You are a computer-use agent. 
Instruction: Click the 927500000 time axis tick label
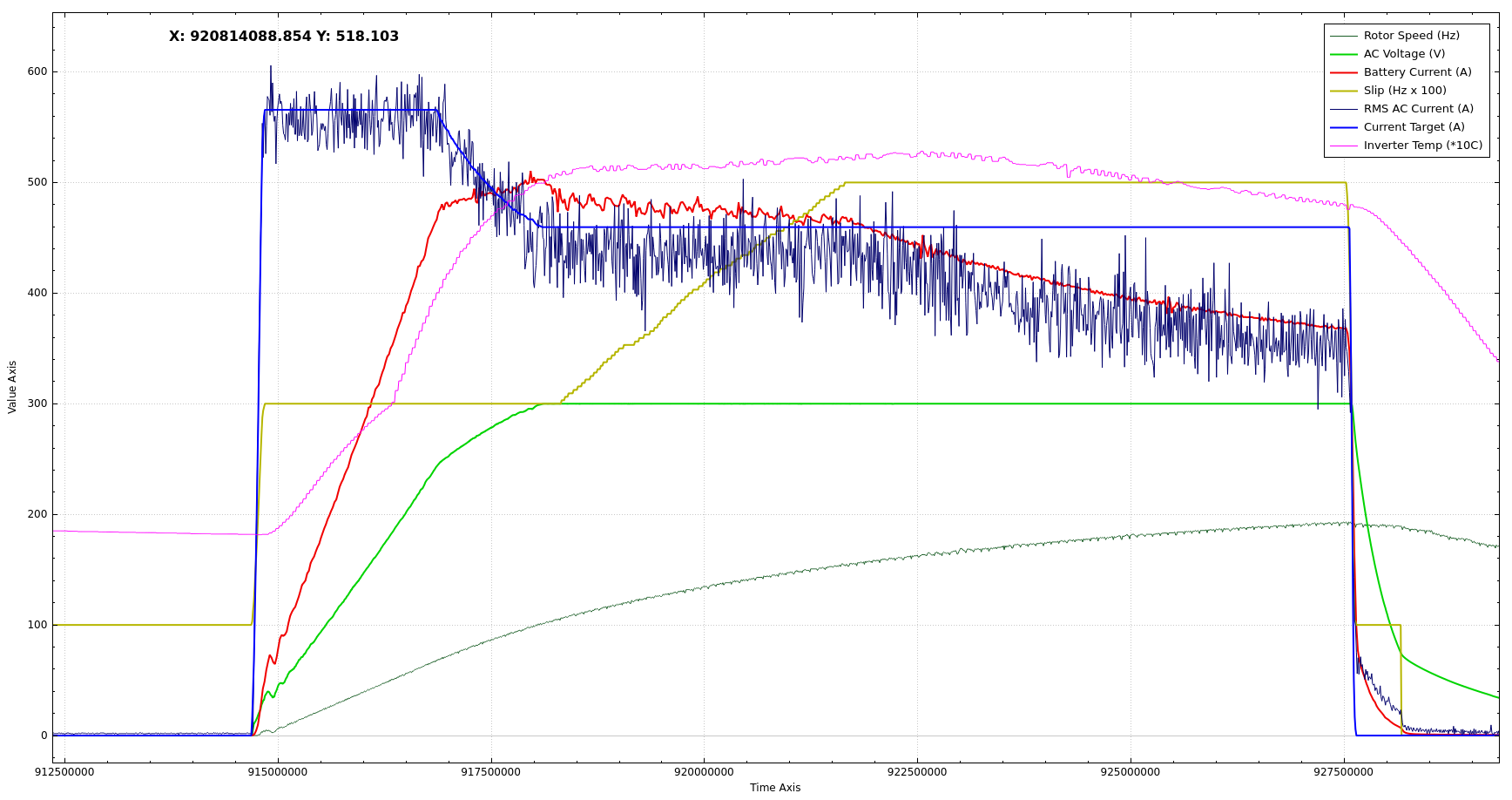pyautogui.click(x=1343, y=772)
